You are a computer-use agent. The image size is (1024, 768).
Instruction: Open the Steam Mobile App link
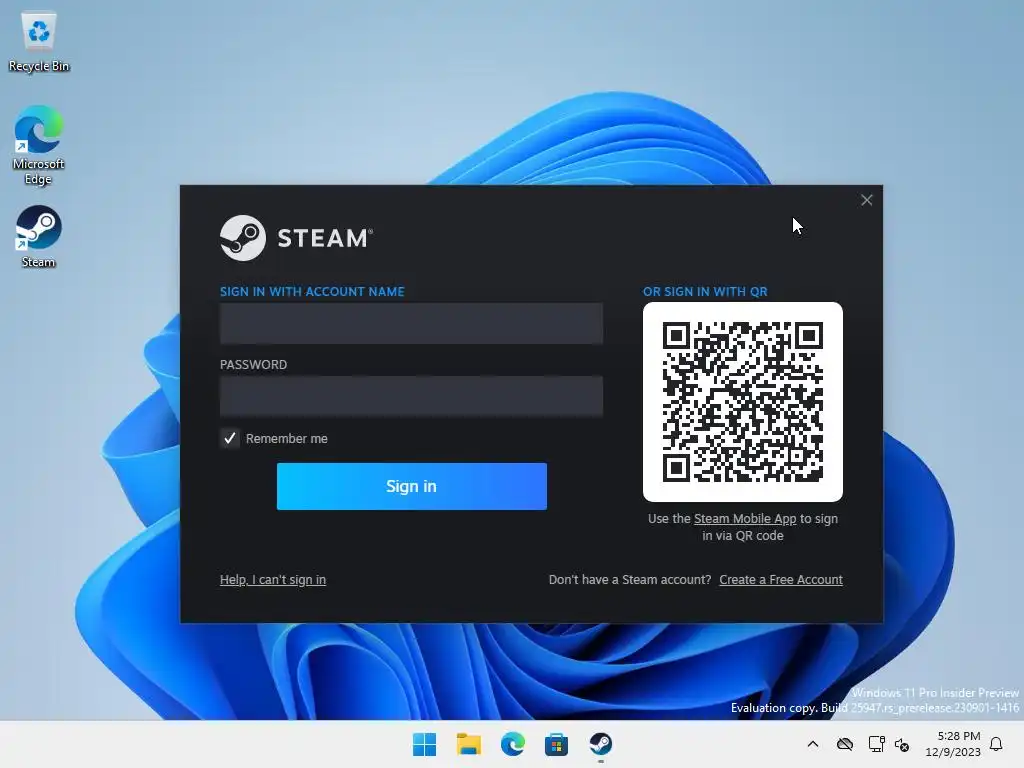pos(744,519)
